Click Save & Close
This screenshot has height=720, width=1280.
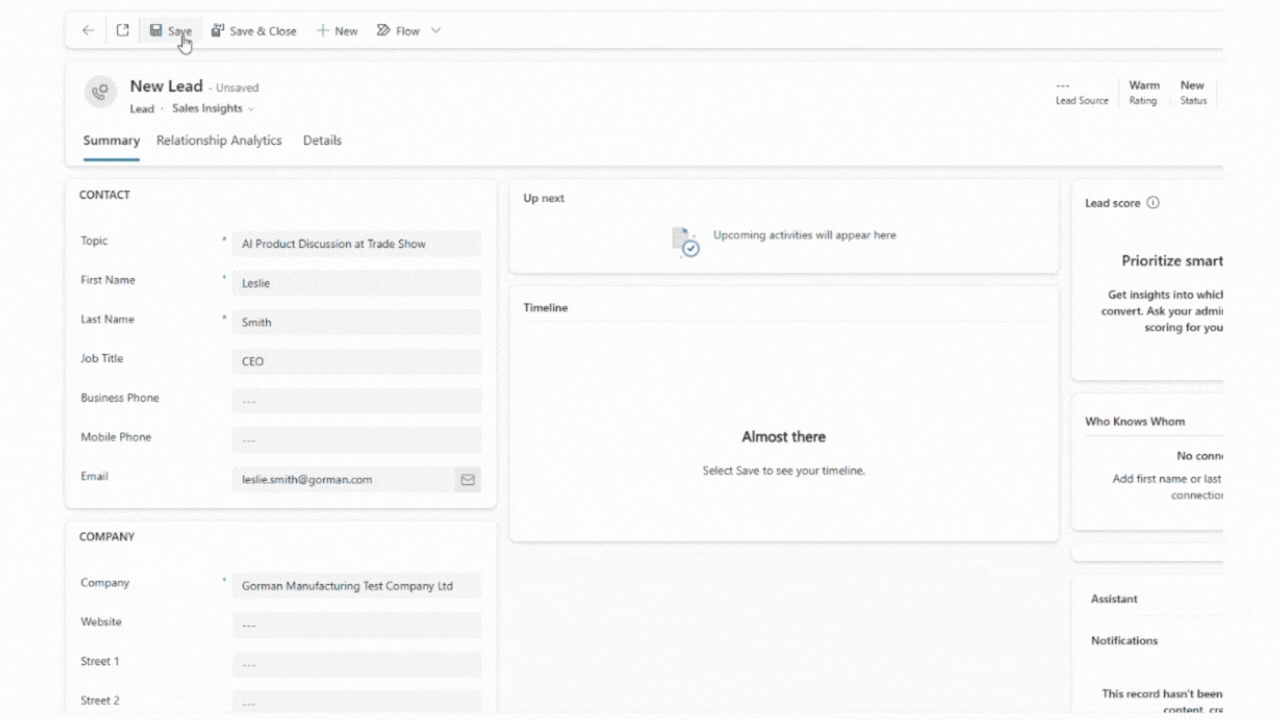coord(253,31)
